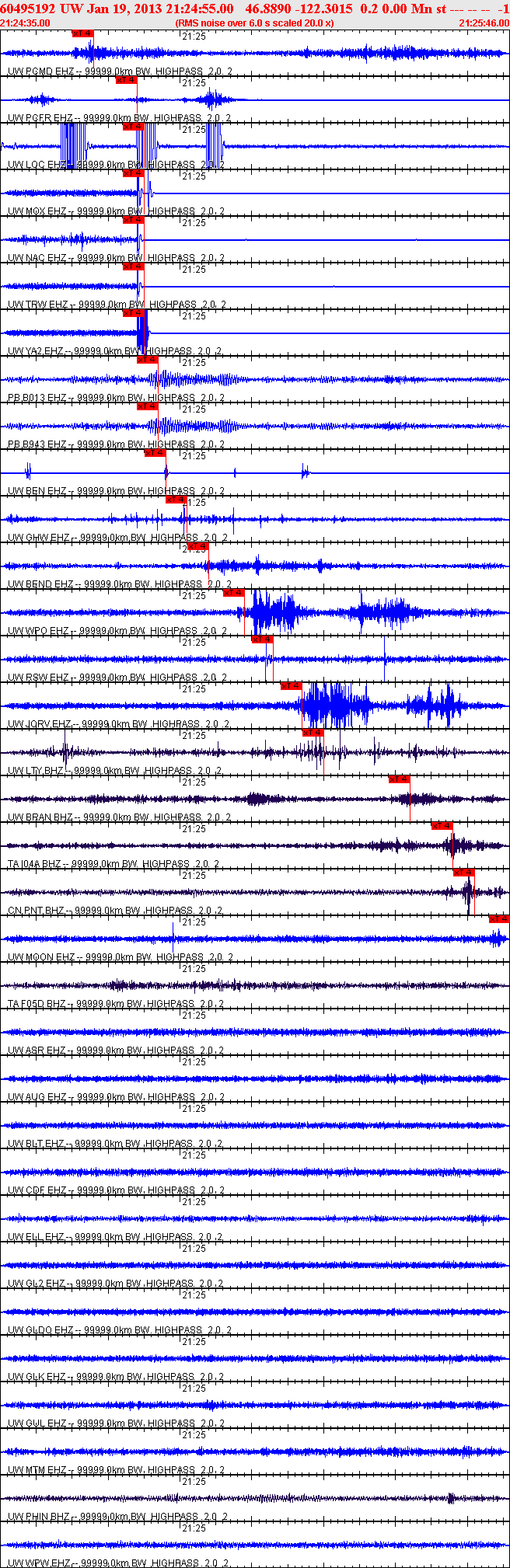Viewport: 510px width, 1568px height.
Task: Click the PB B013 EHZ station label
Action: (37, 398)
